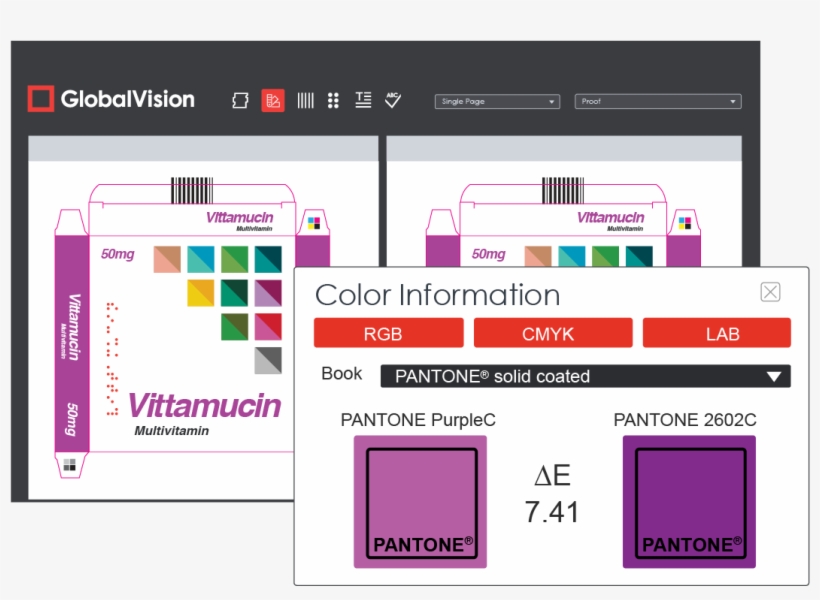The width and height of the screenshot is (820, 600).
Task: Close the Color Information dialog
Action: (770, 292)
